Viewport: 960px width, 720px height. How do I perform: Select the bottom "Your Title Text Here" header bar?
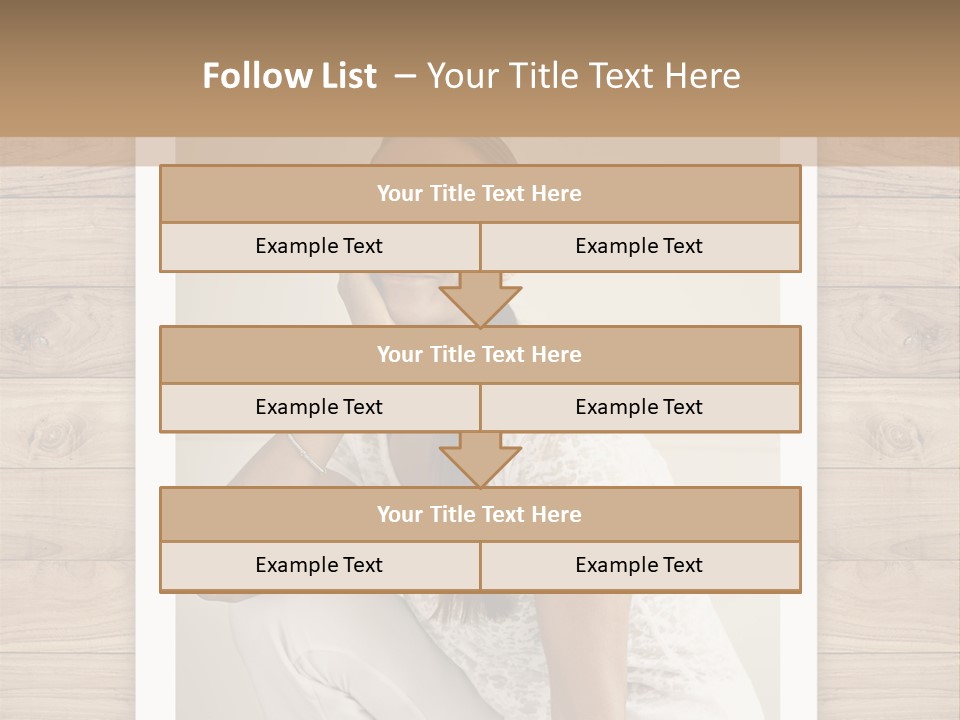tap(480, 514)
